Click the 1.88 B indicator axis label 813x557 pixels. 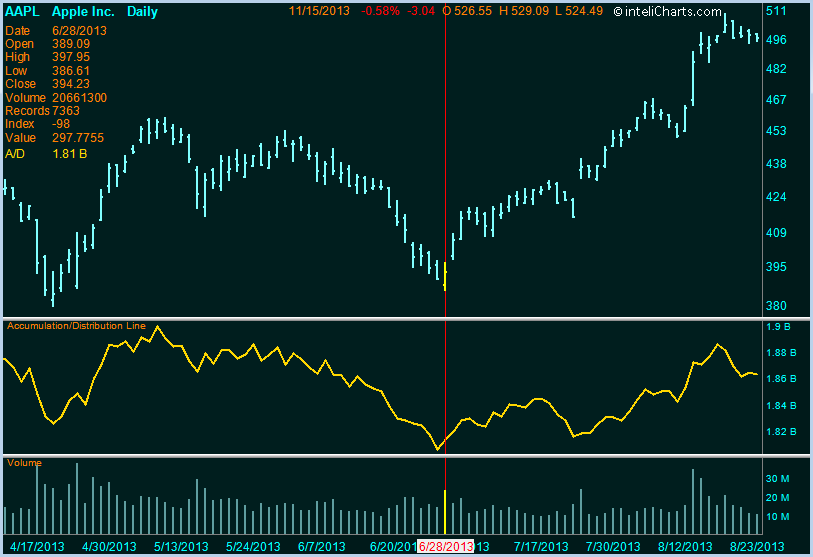point(781,353)
